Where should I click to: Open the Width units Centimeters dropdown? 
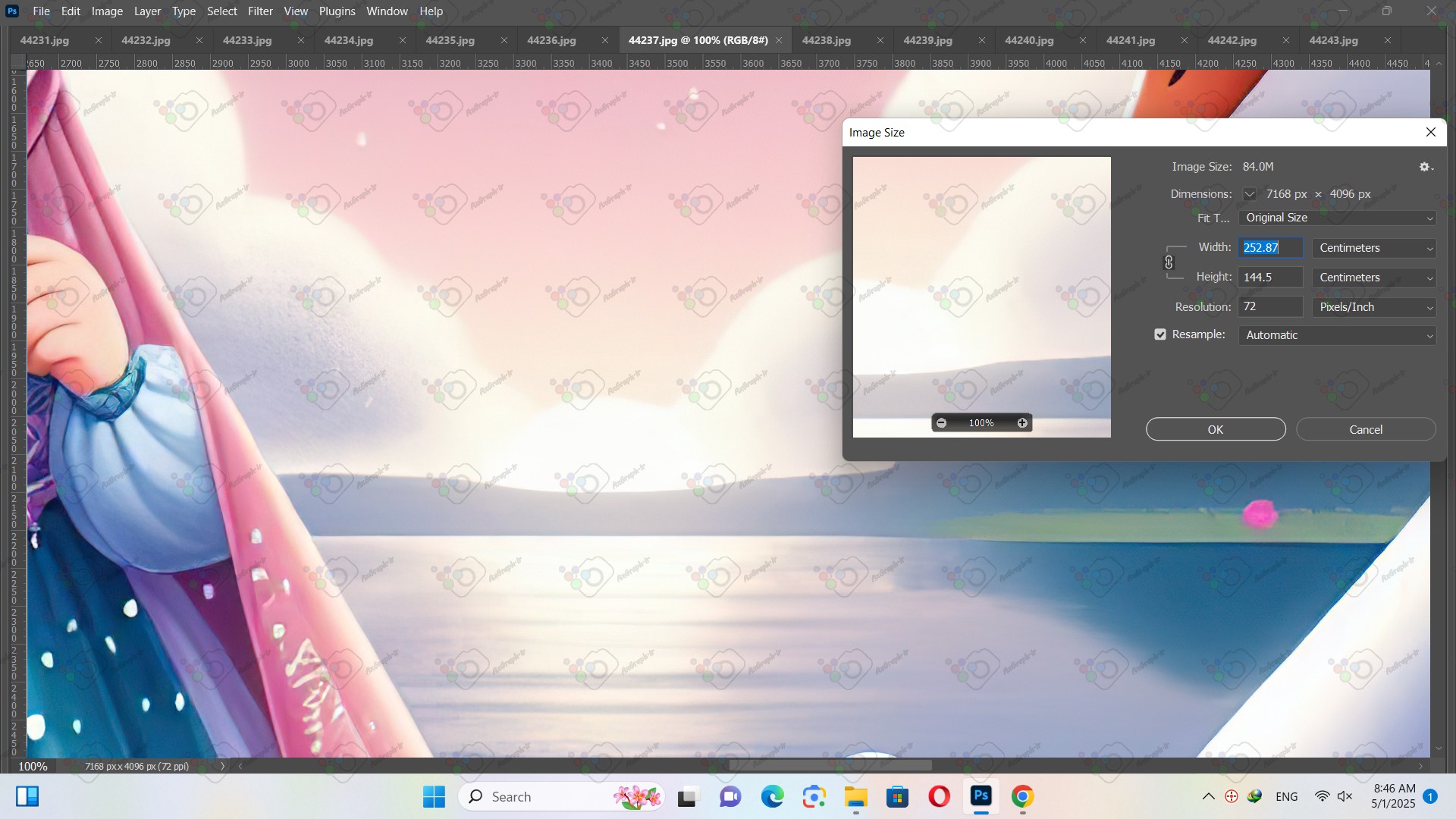(1375, 248)
